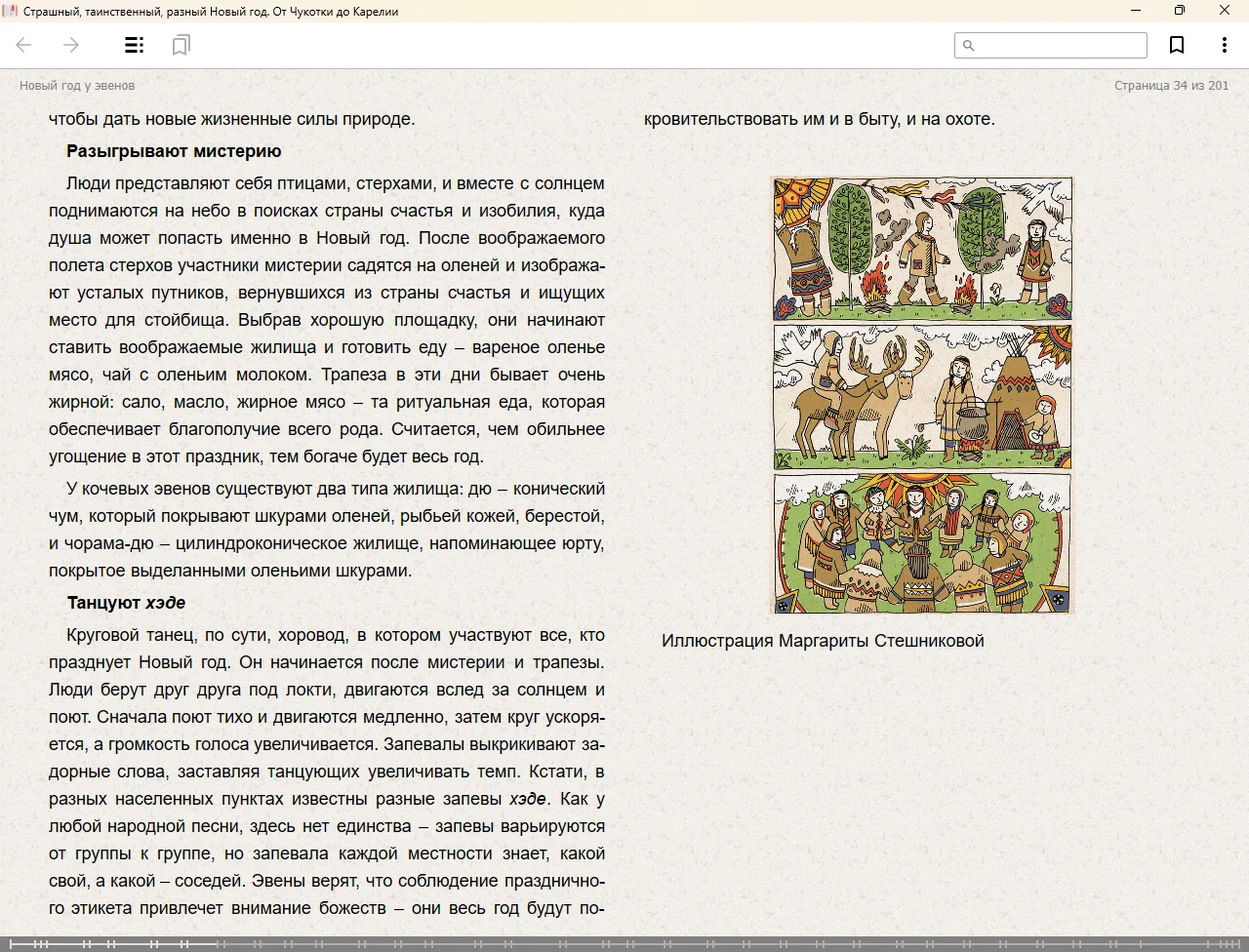Focus the book search field
The image size is (1249, 952).
point(1059,46)
